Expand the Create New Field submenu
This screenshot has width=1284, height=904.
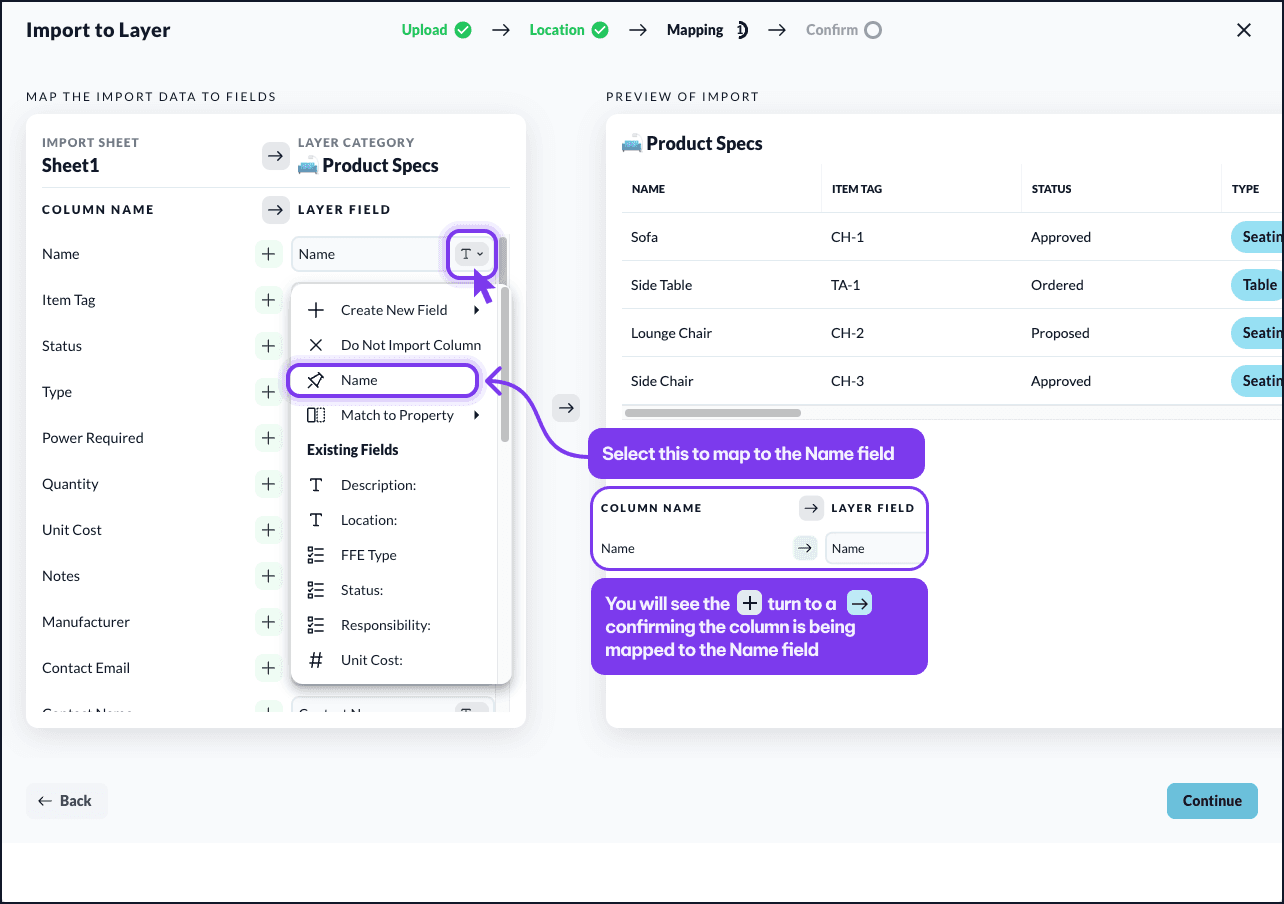pyautogui.click(x=396, y=310)
